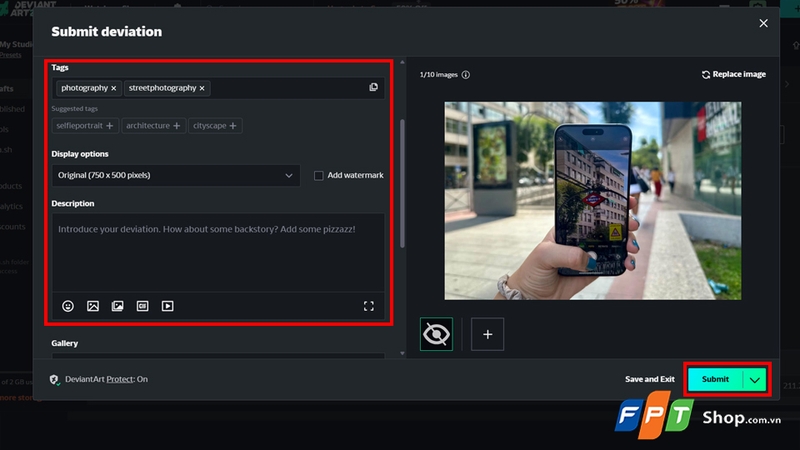Click the images count info icon
Screen dimensions: 800x450
[466, 74]
